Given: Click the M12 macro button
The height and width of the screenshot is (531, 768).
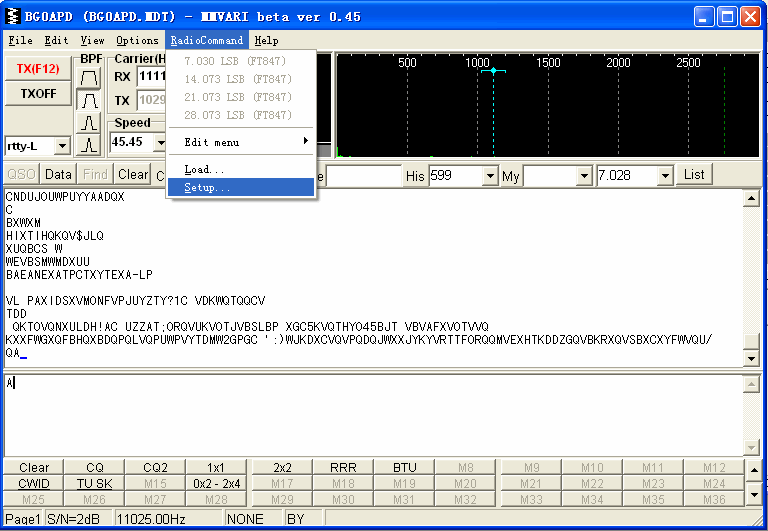Looking at the screenshot, I should pos(714,467).
